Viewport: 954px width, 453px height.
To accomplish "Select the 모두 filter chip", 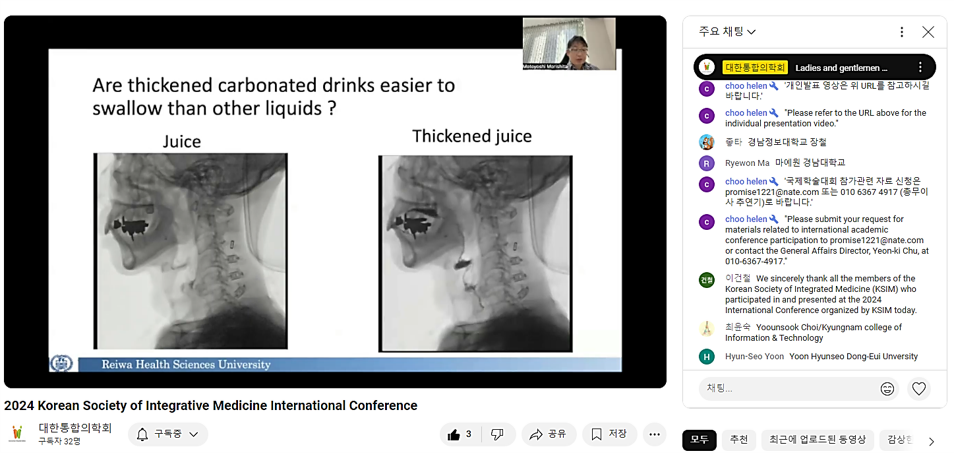I will 699,440.
